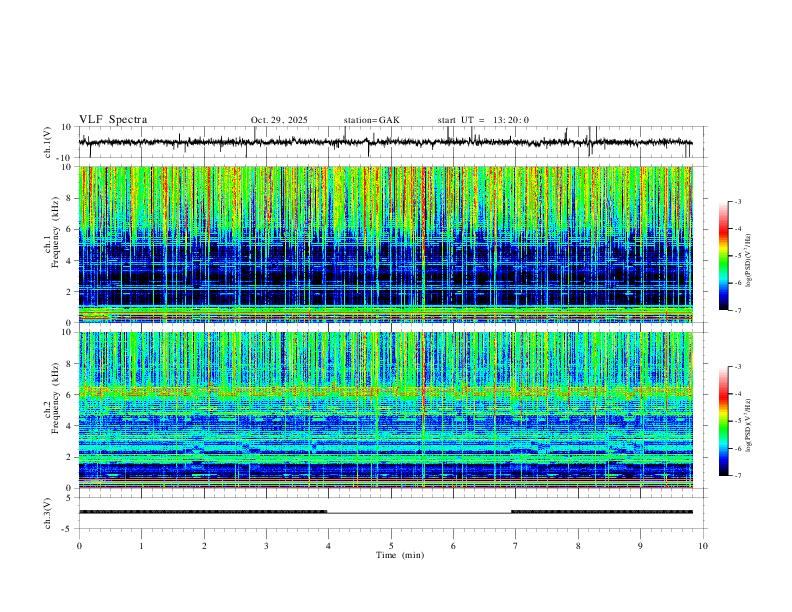Click the ch.3 black signal bar

click(385, 512)
